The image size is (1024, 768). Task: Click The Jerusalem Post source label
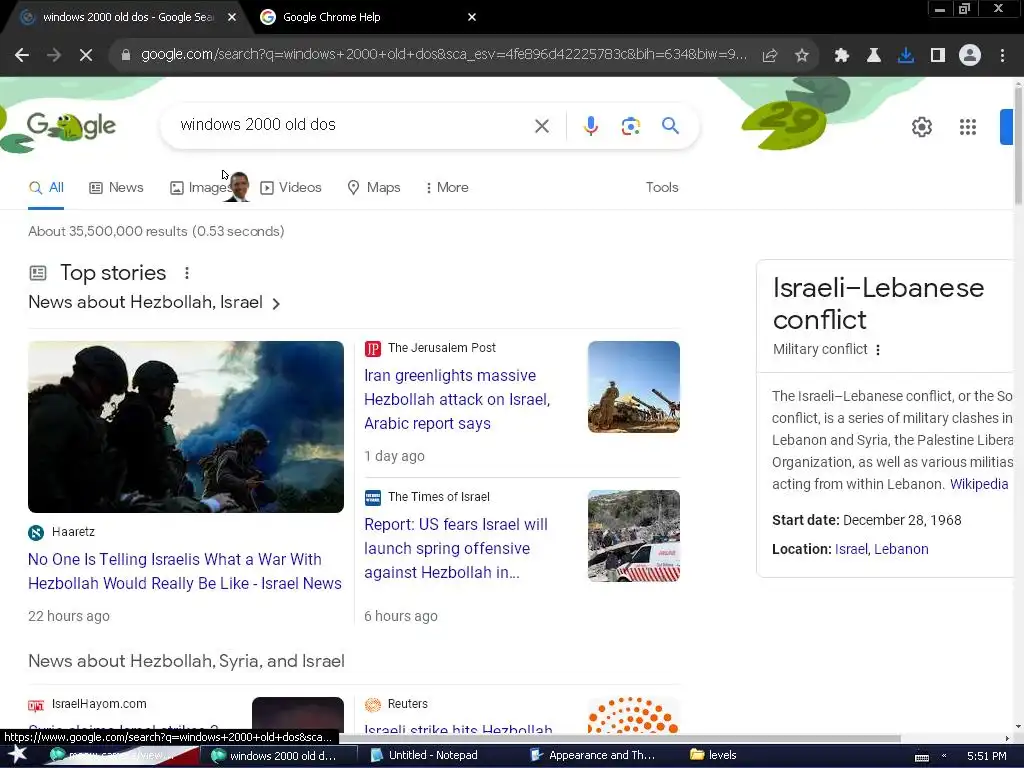441,348
